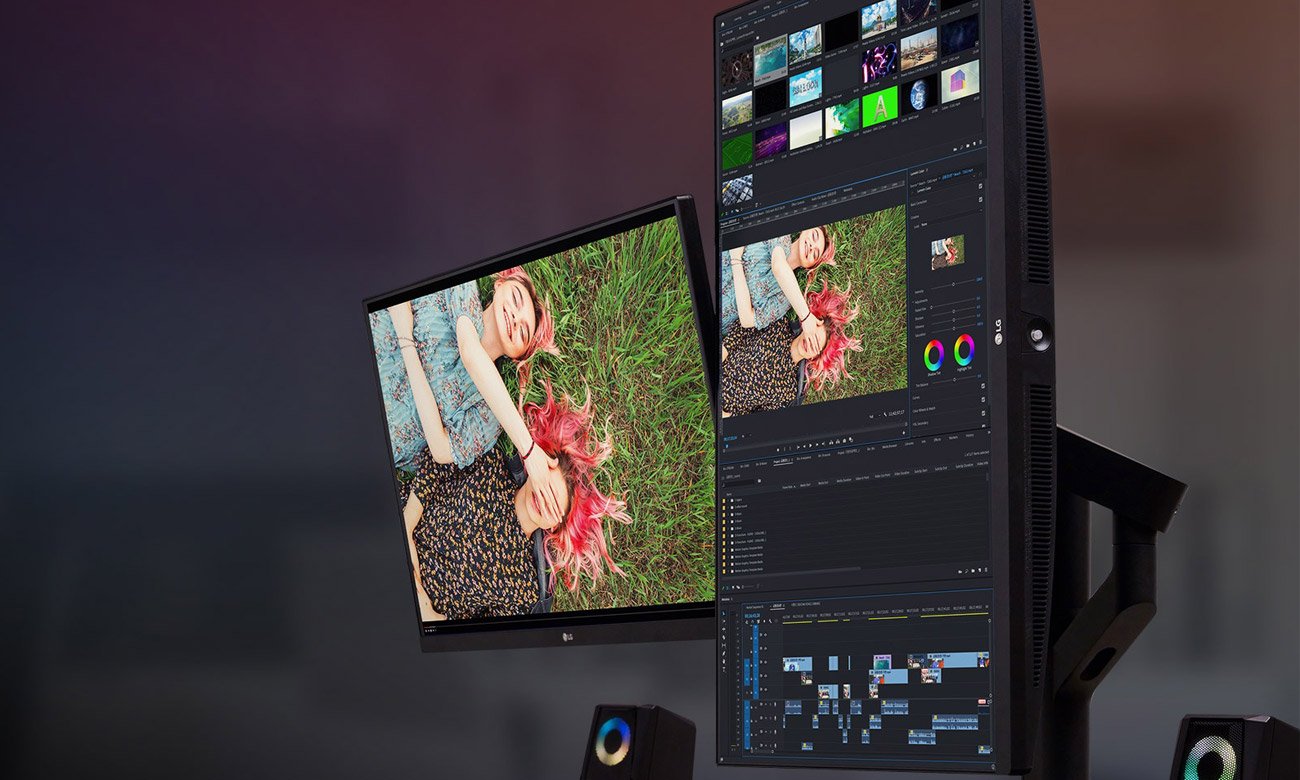Select the arrow Selection tool beside the timeline
This screenshot has height=780, width=1300.
point(724,613)
